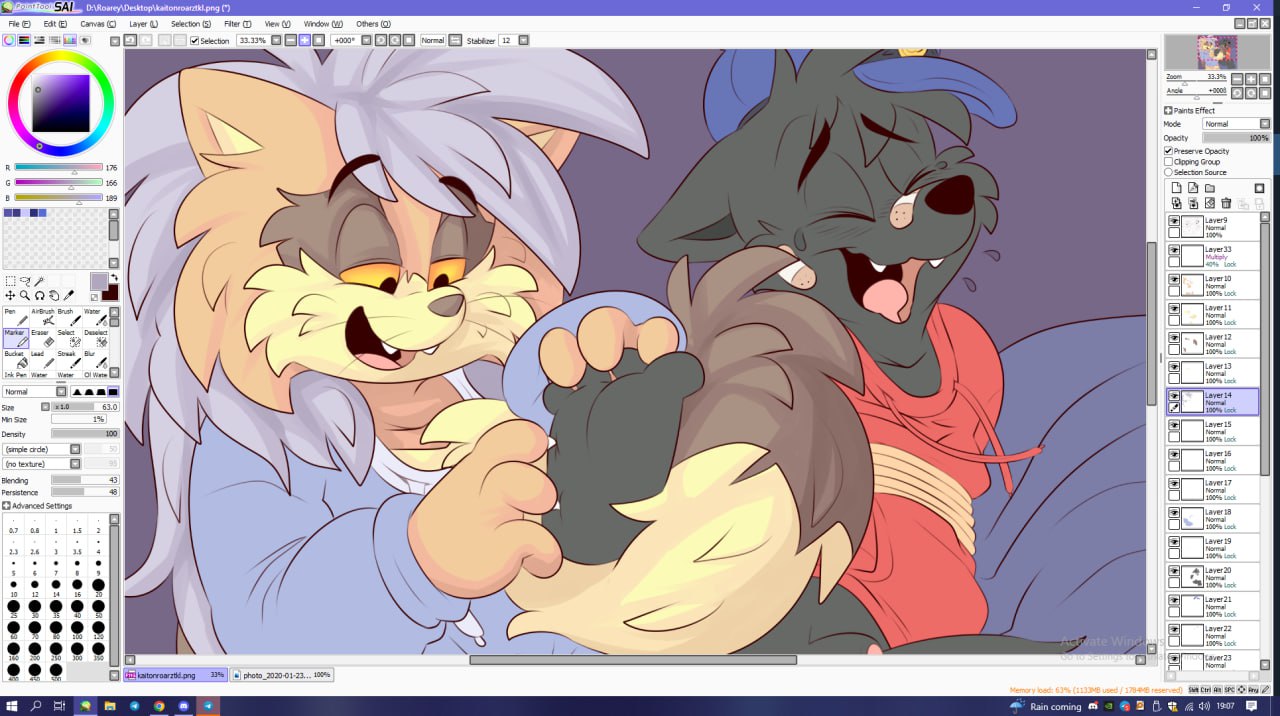The image size is (1280, 716).
Task: Hide Layer33 using its eye icon
Action: [1174, 250]
